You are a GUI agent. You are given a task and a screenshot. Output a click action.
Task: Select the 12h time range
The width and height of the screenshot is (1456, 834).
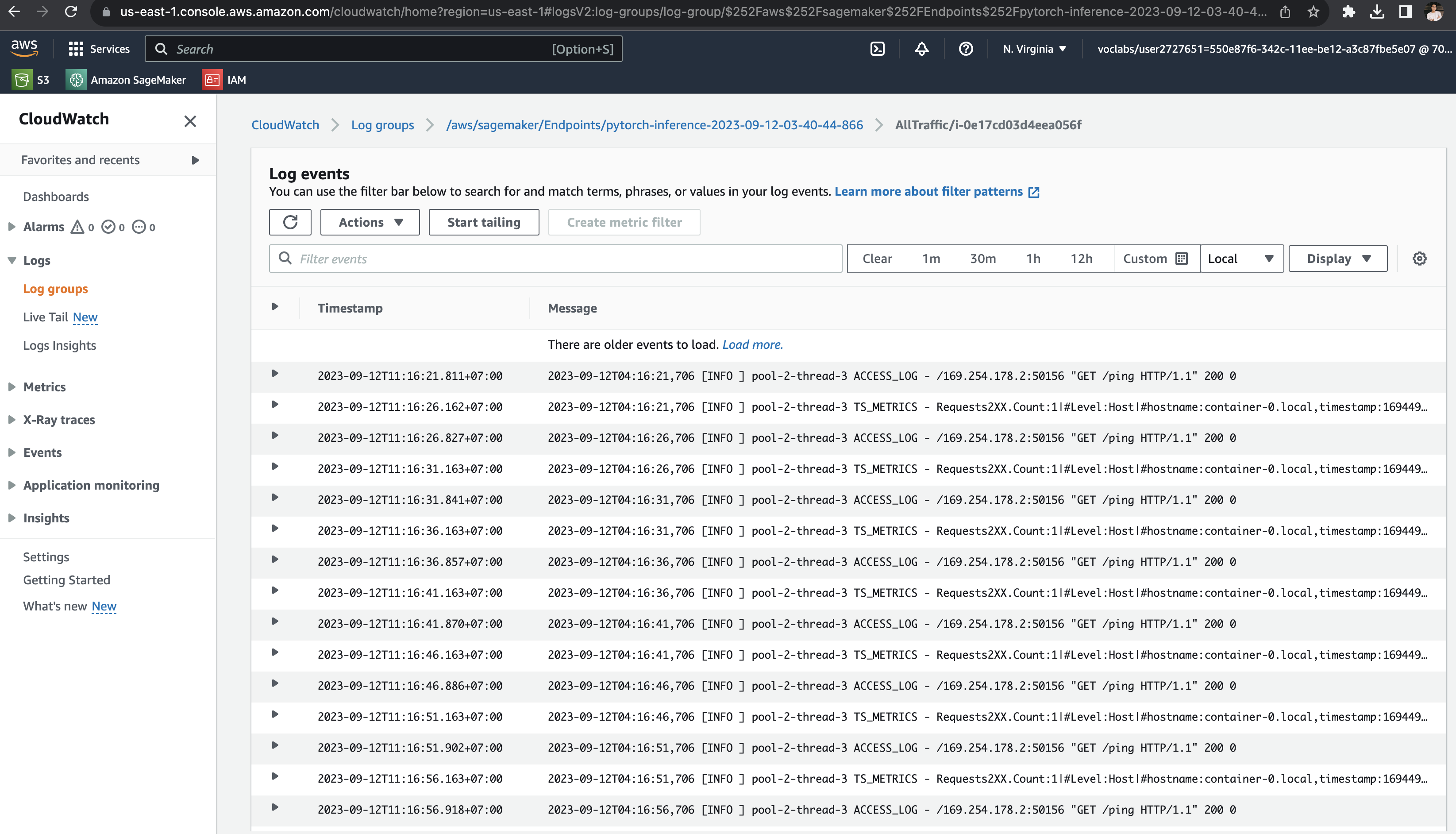pyautogui.click(x=1081, y=259)
